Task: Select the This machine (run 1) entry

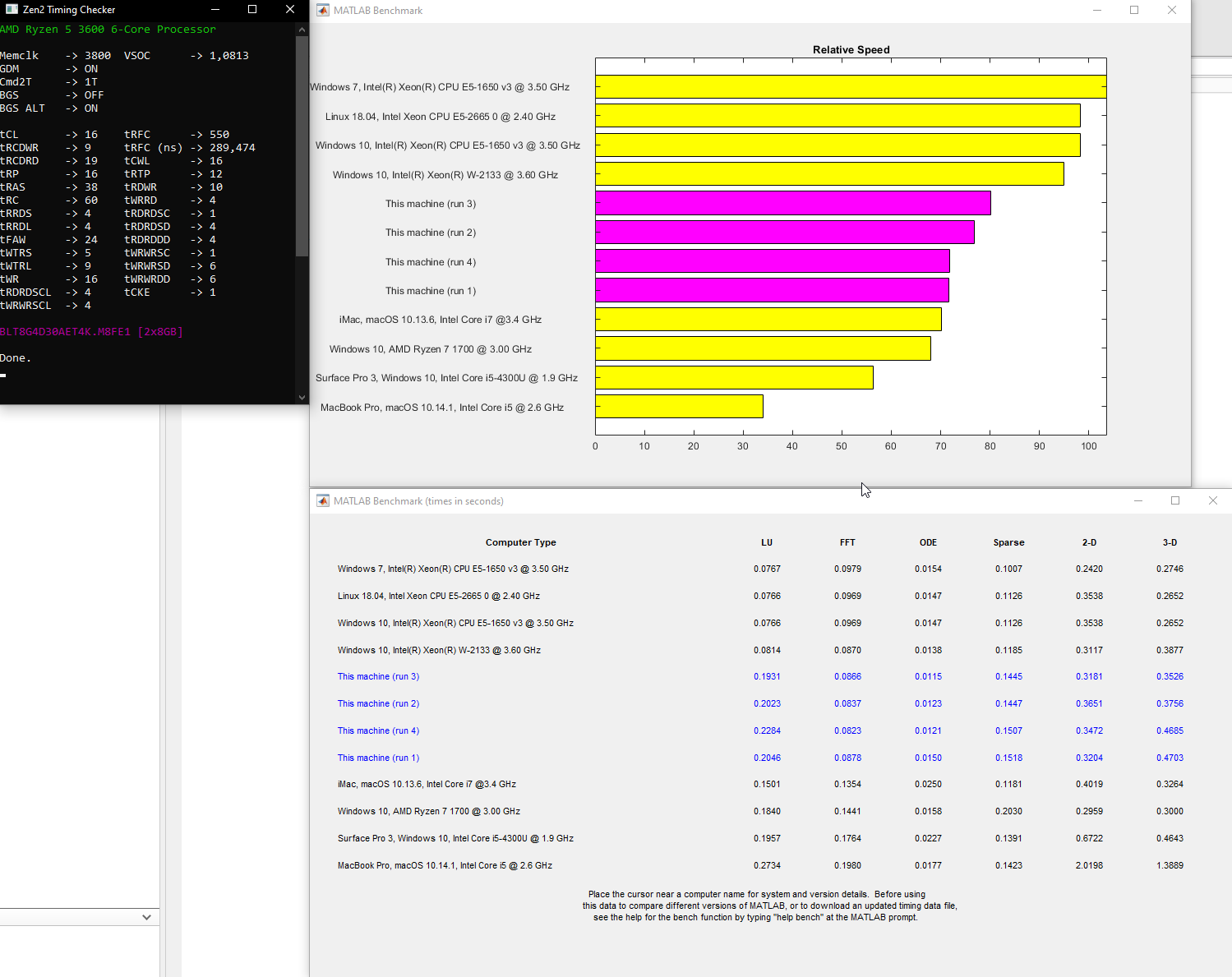Action: click(378, 758)
